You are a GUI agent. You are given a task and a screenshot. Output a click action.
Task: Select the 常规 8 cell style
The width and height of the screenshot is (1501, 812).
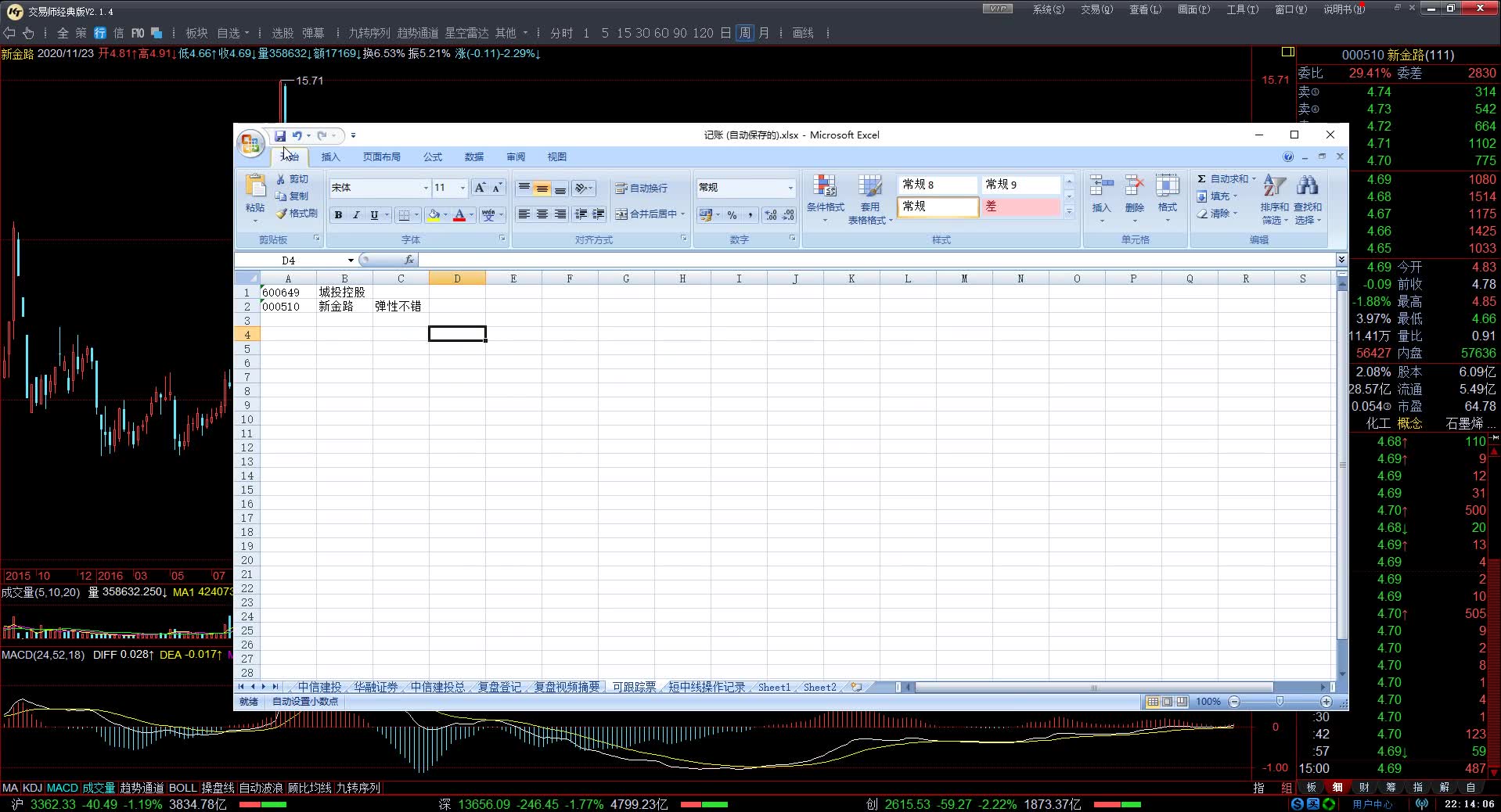(x=937, y=185)
